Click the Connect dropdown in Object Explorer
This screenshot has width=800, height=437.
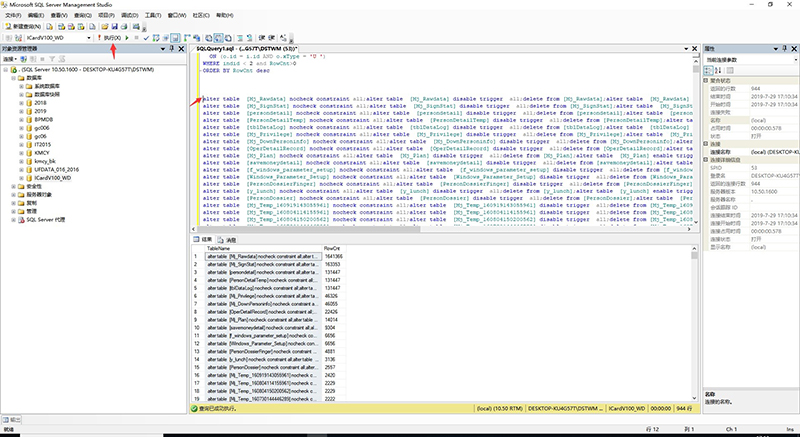(10, 59)
